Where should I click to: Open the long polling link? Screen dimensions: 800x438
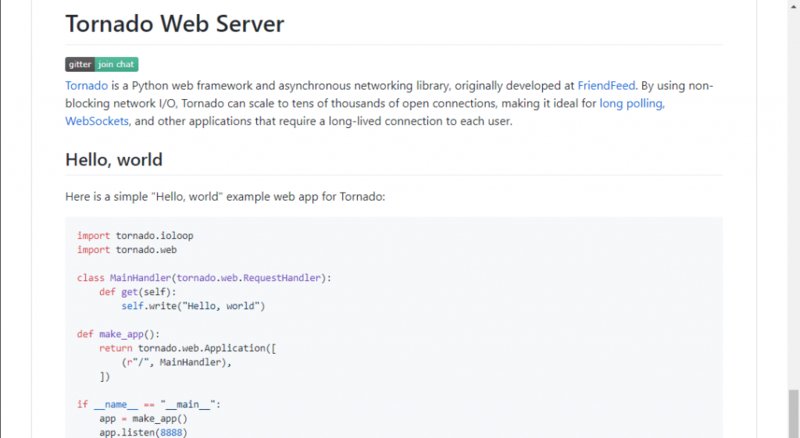pyautogui.click(x=631, y=103)
